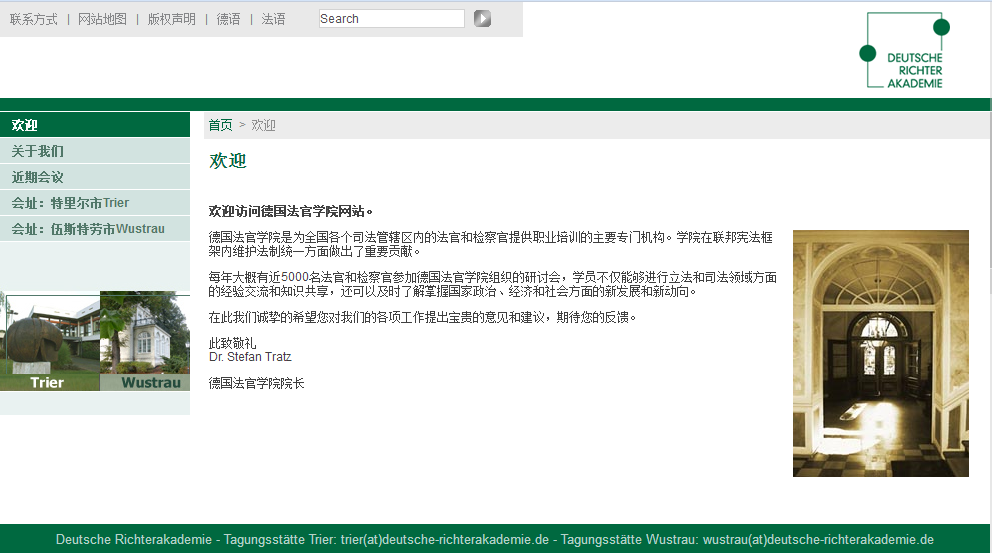992x553 pixels.
Task: Click the wustrau(at)deutsche-richterakademie.de footer email
Action: [818, 539]
